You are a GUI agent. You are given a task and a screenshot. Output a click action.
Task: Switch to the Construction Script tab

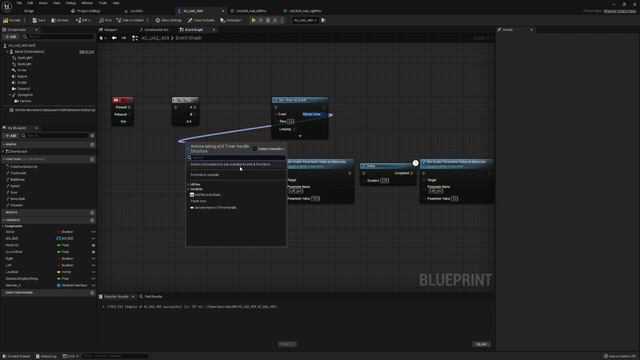click(x=154, y=30)
